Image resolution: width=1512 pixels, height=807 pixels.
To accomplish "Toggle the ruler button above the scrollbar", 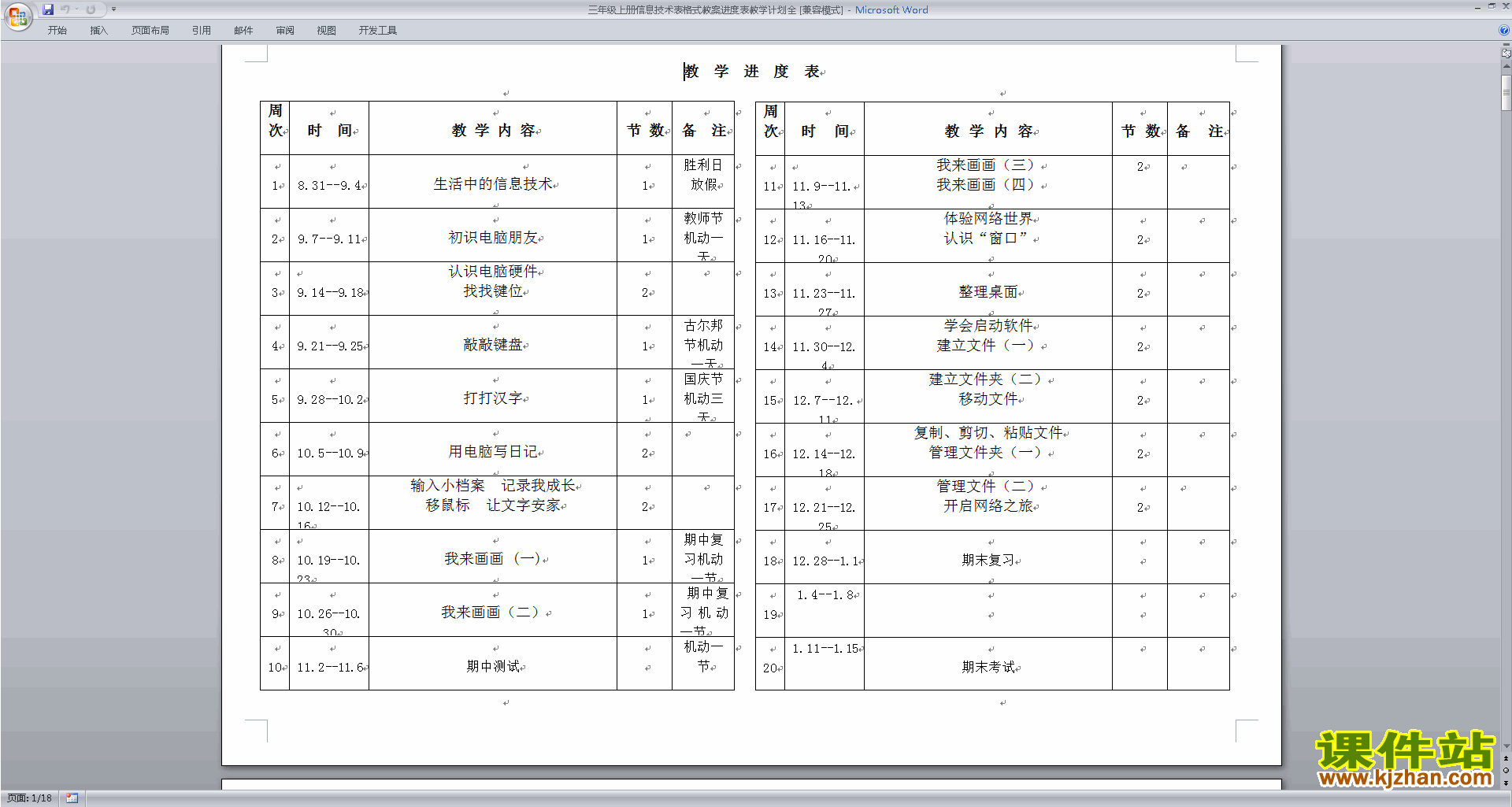I will [1506, 54].
